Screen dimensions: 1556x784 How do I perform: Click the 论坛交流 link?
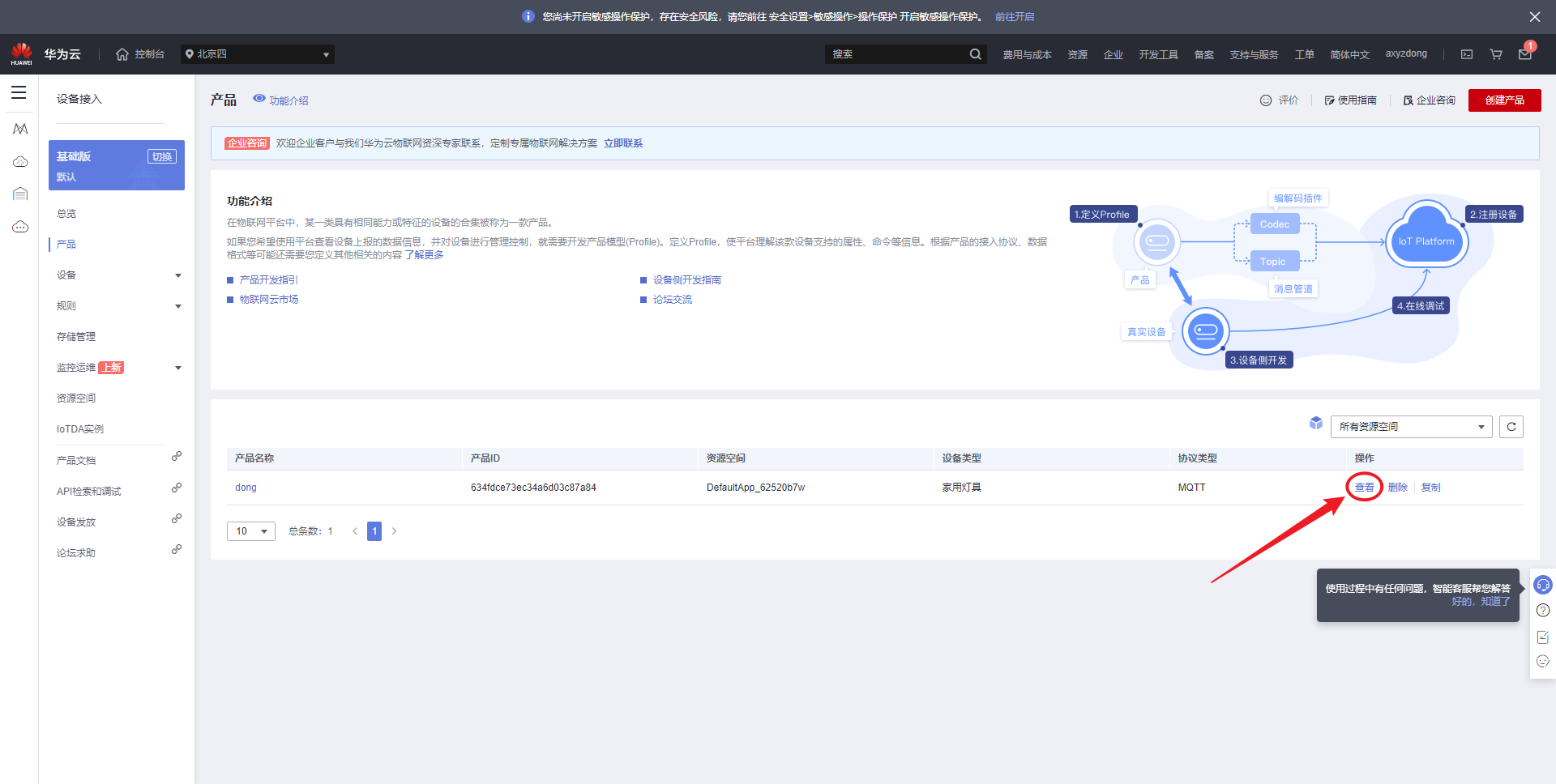coord(673,300)
